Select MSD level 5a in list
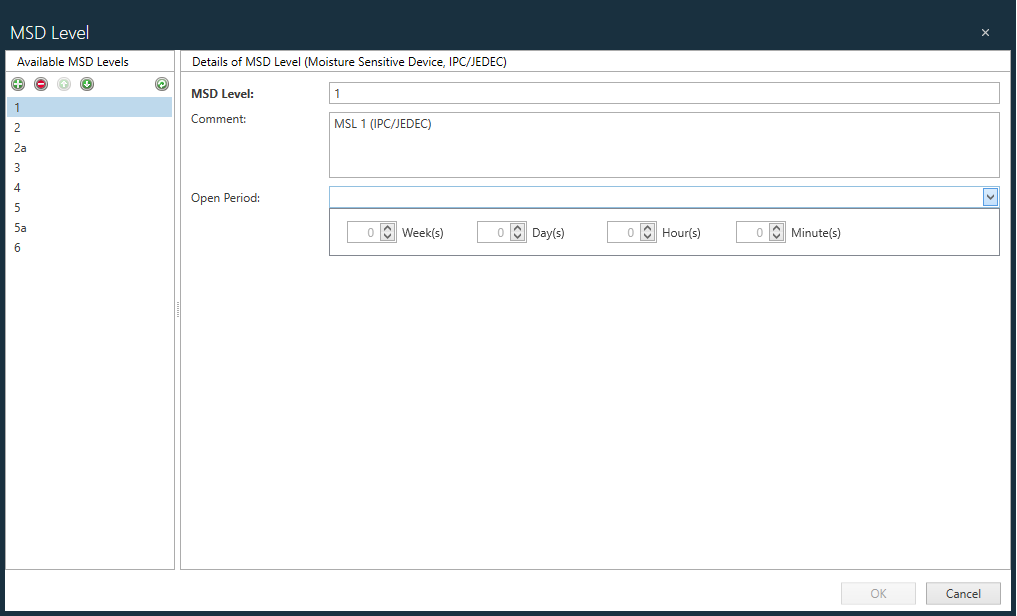Viewport: 1017px width, 616px height. (x=20, y=228)
